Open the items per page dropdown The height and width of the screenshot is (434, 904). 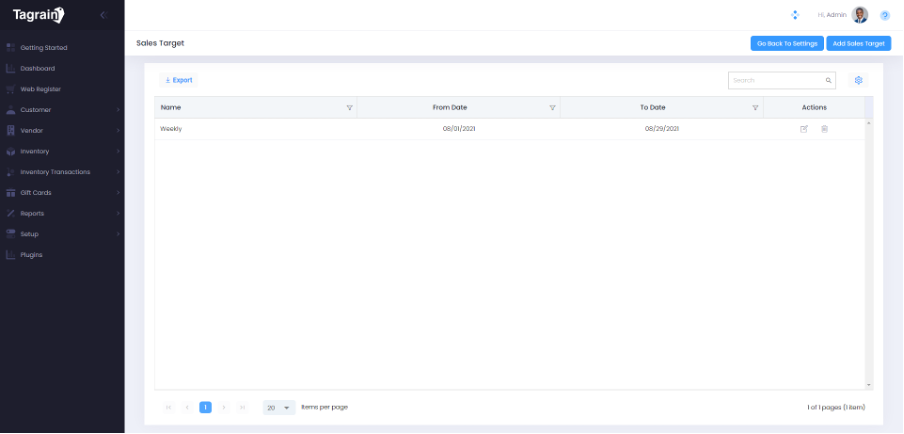pos(279,407)
